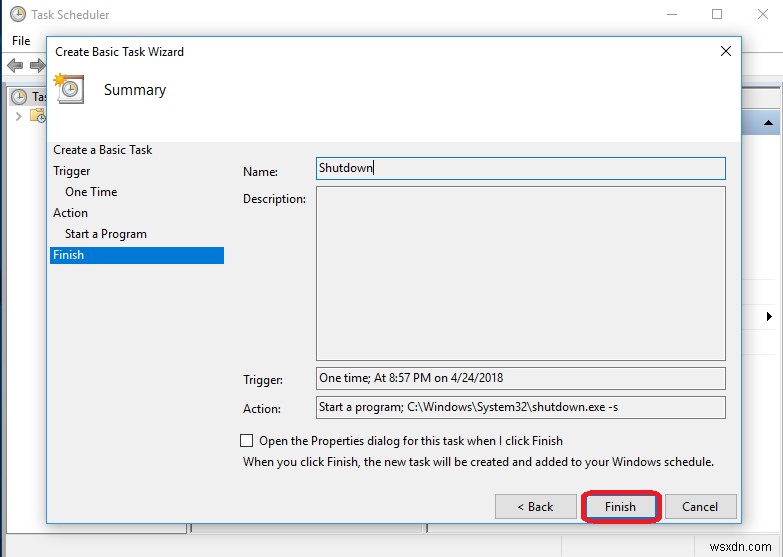The image size is (783, 557).
Task: Click the Summary wizard clock icon
Action: click(69, 89)
